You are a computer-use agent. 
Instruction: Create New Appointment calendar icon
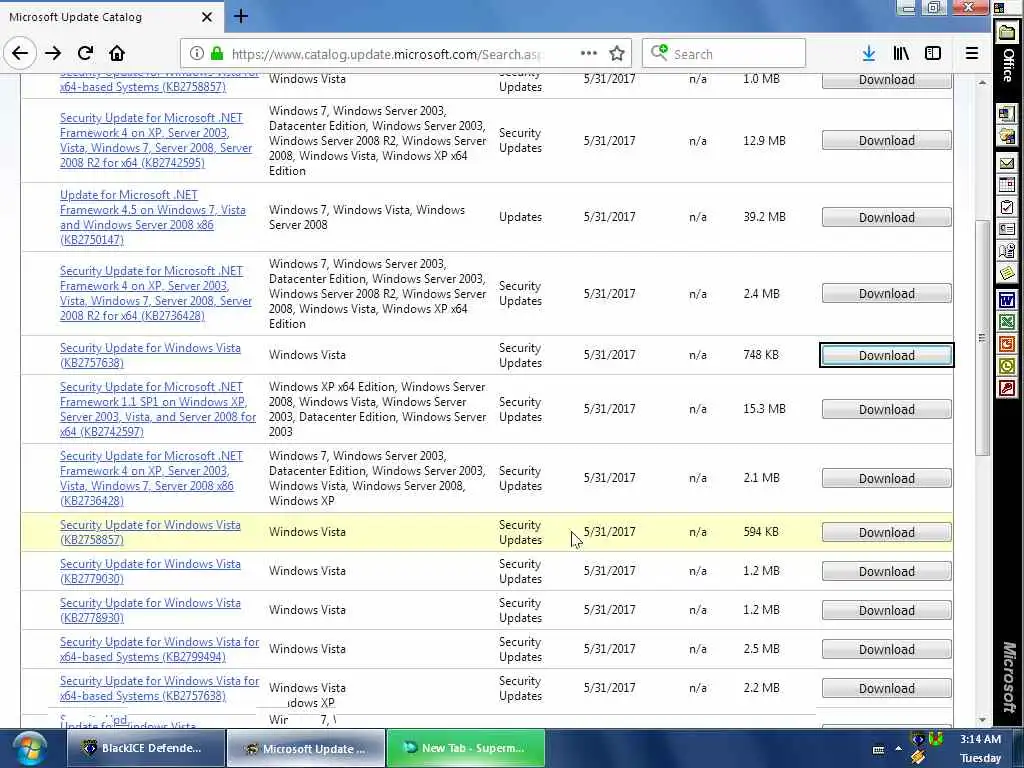[1006, 185]
